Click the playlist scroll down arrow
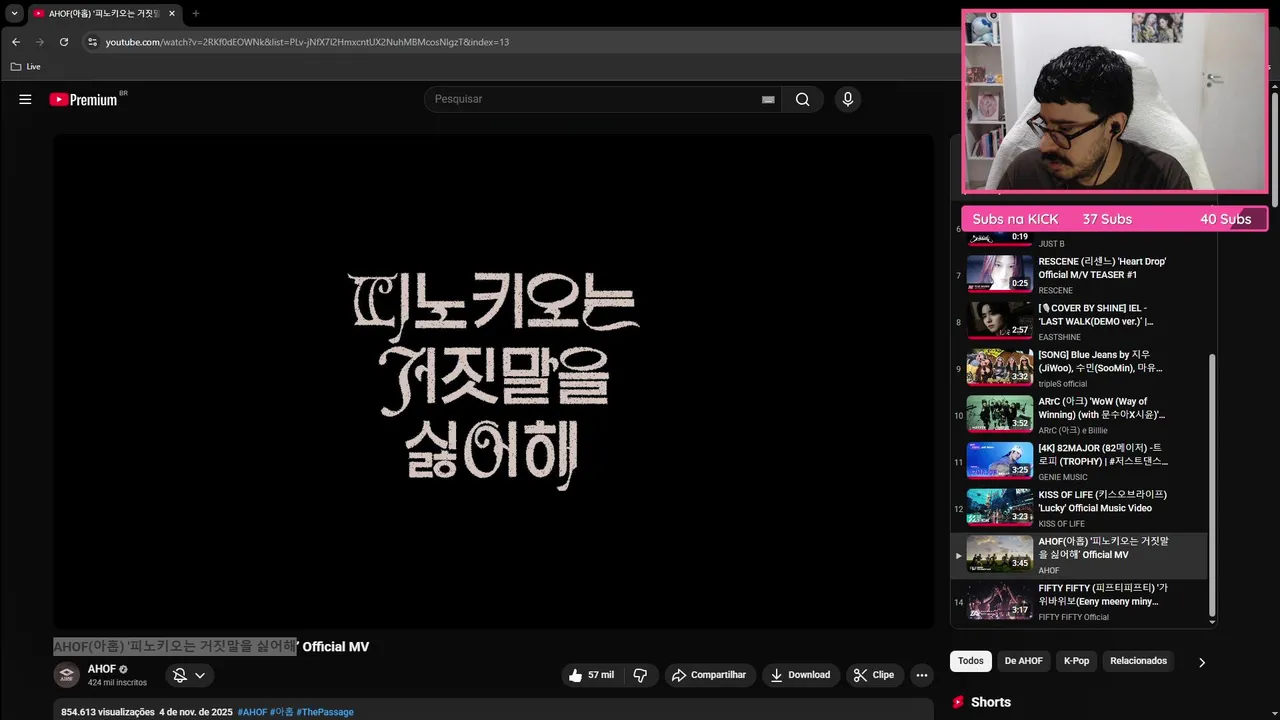The width and height of the screenshot is (1280, 720). pos(1213,622)
